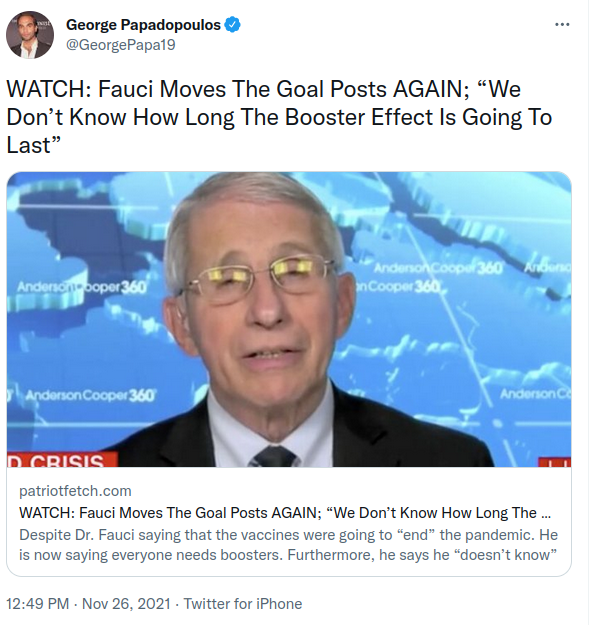The width and height of the screenshot is (593, 625).
Task: Click the tweet text about booster effect
Action: point(279,116)
